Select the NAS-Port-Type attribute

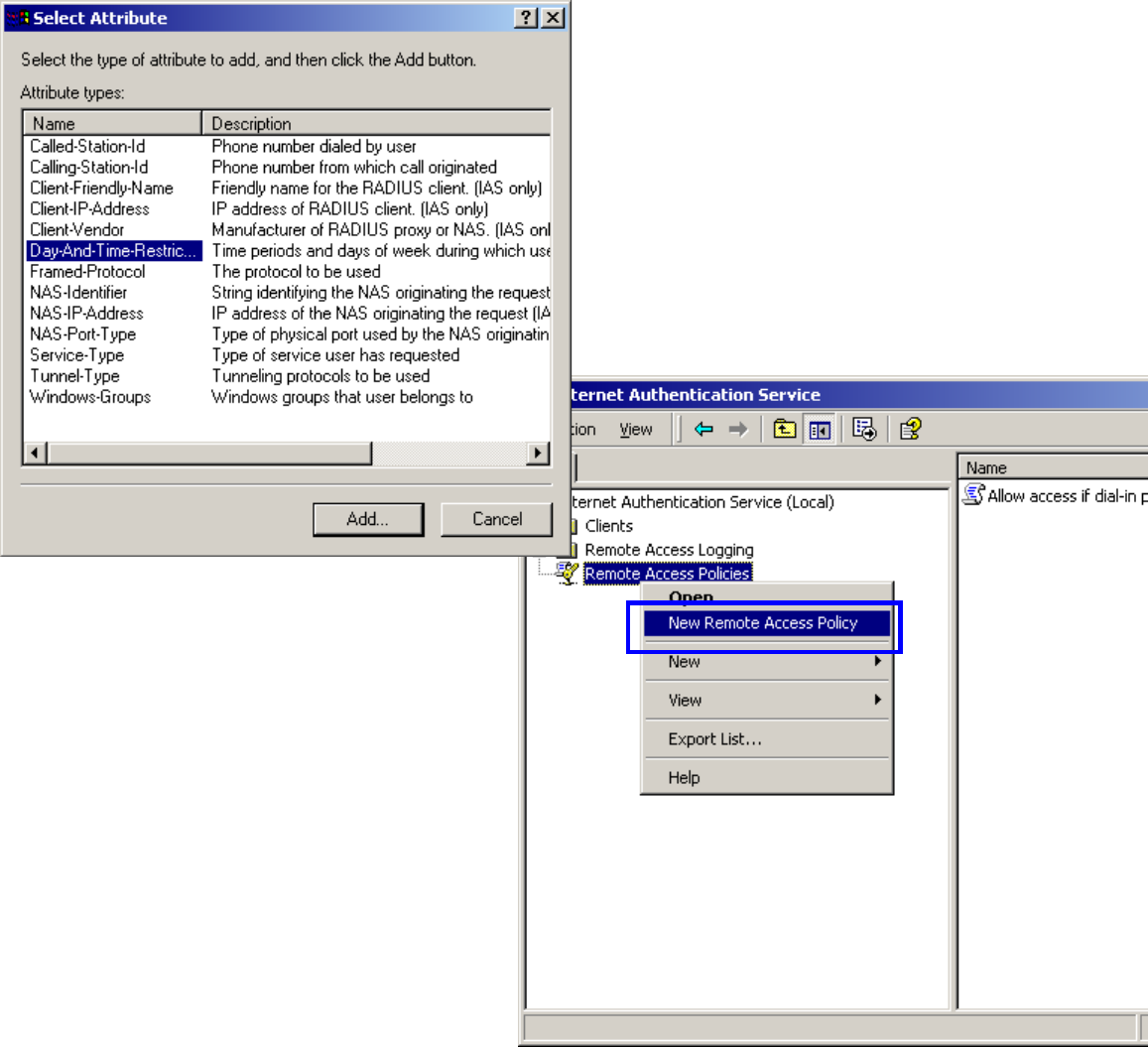point(82,333)
